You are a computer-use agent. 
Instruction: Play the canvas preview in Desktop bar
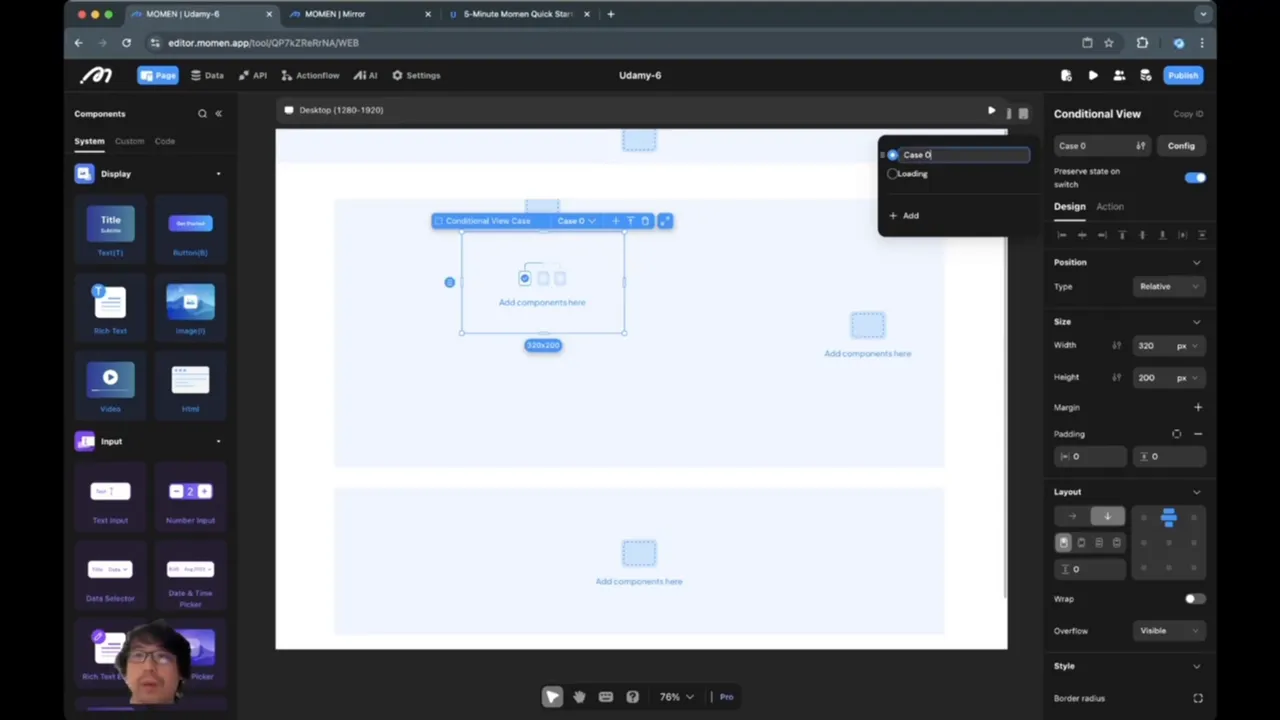(x=991, y=111)
